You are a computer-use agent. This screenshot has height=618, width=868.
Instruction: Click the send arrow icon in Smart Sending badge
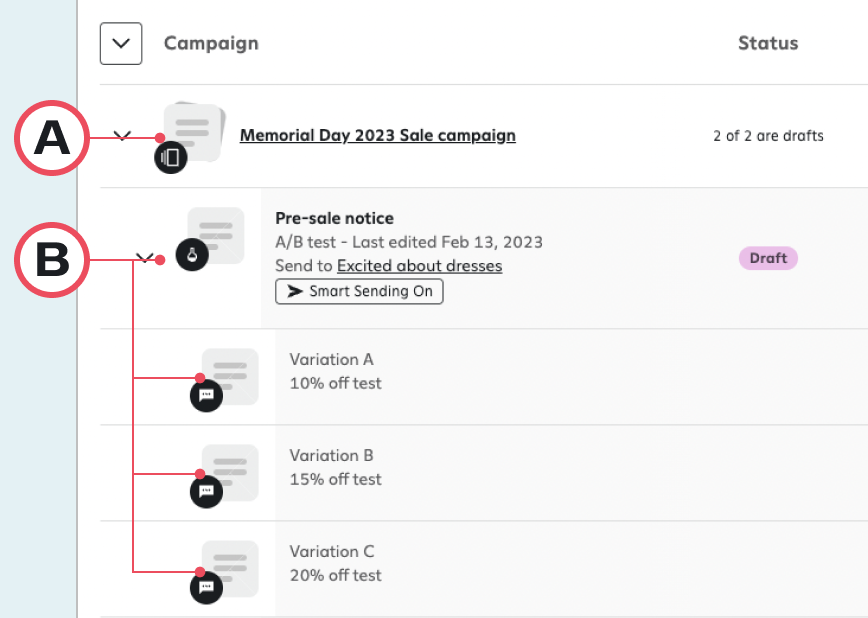[294, 292]
